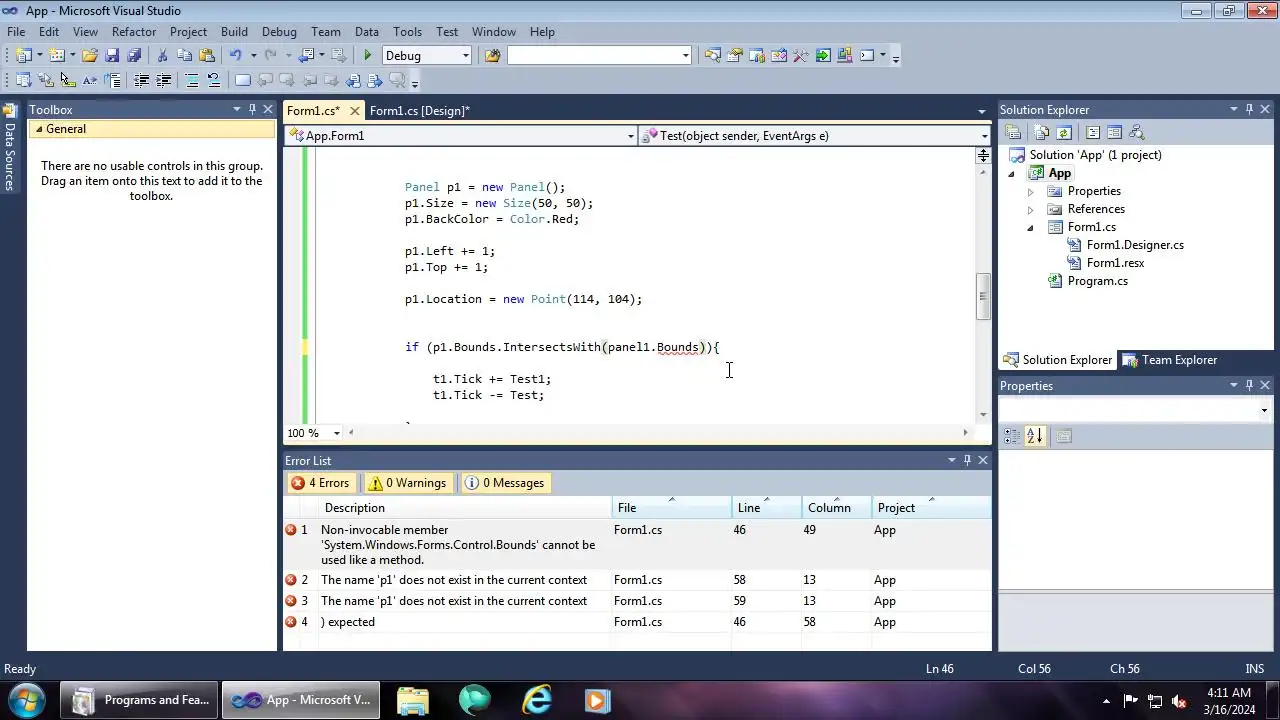Toggle auto-hide pin on Solution Explorer

pos(1249,109)
